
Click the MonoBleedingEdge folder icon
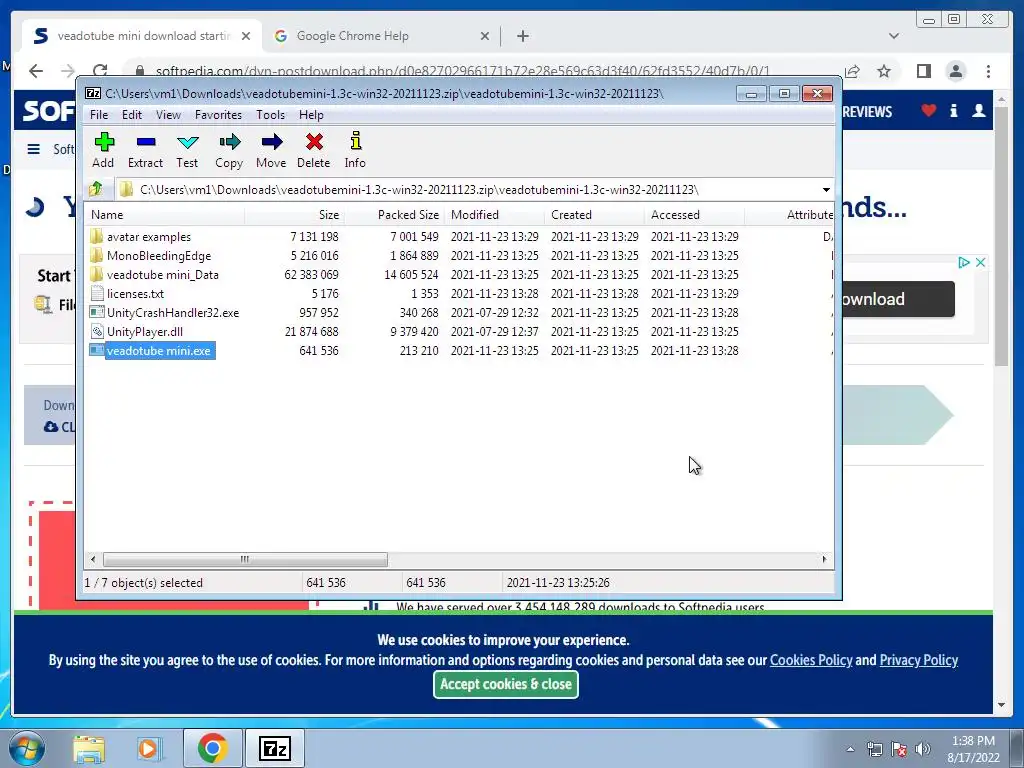97,255
